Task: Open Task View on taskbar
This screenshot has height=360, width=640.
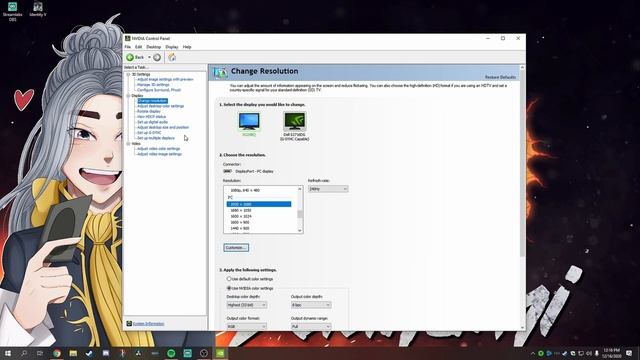Action: (40, 353)
